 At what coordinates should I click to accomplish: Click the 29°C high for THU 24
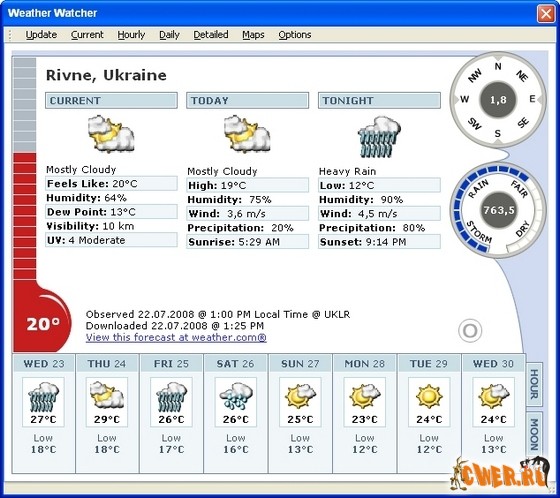click(107, 419)
